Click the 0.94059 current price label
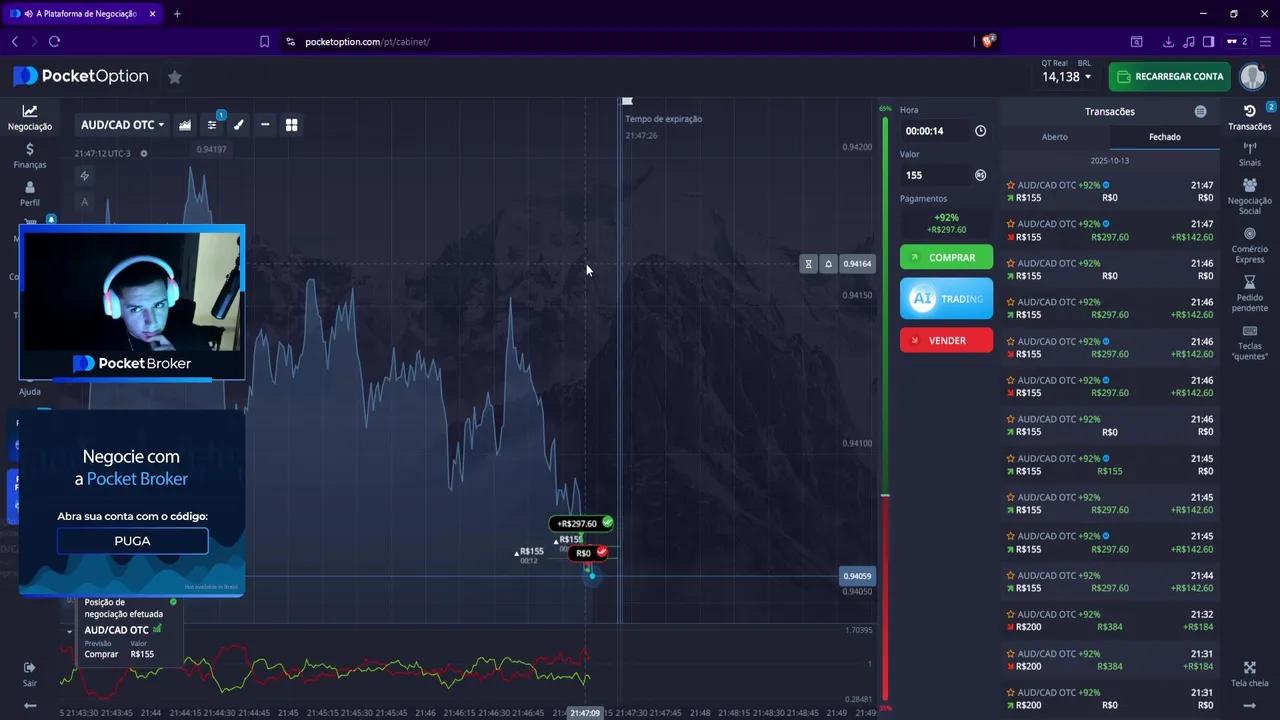 pyautogui.click(x=857, y=576)
